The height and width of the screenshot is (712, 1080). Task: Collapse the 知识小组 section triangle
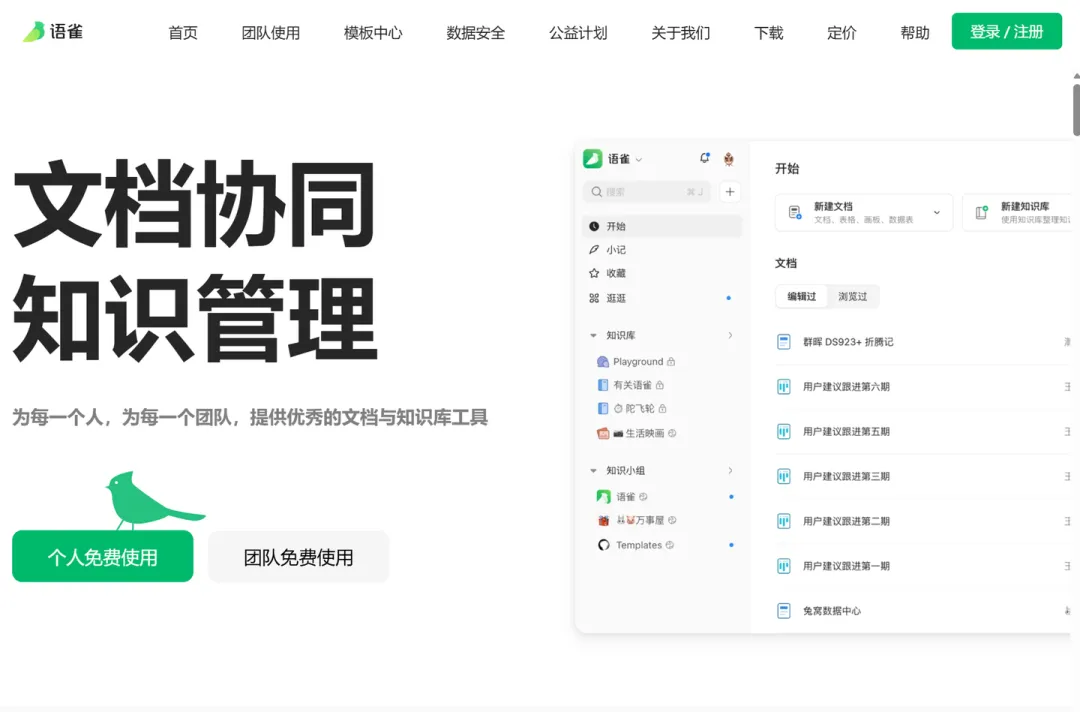[x=593, y=471]
